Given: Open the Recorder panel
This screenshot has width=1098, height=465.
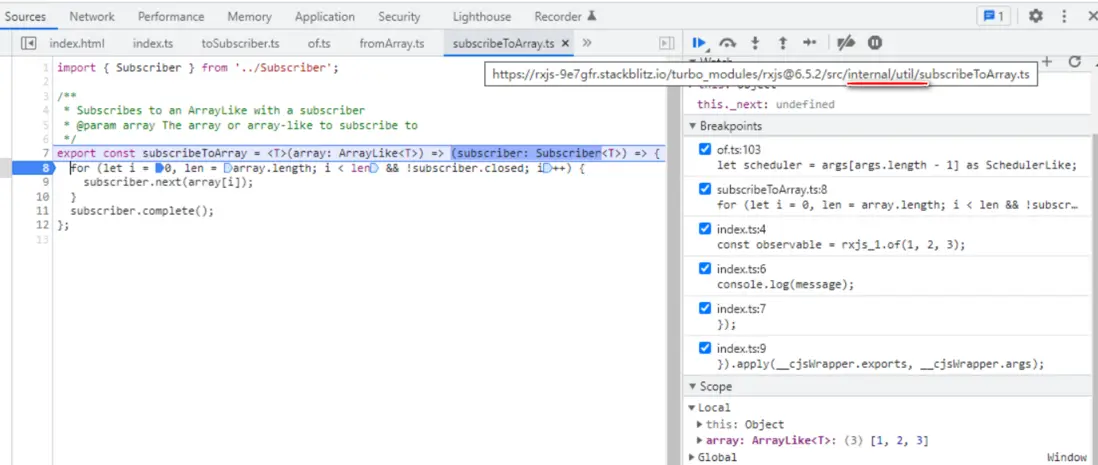Looking at the screenshot, I should coord(565,16).
